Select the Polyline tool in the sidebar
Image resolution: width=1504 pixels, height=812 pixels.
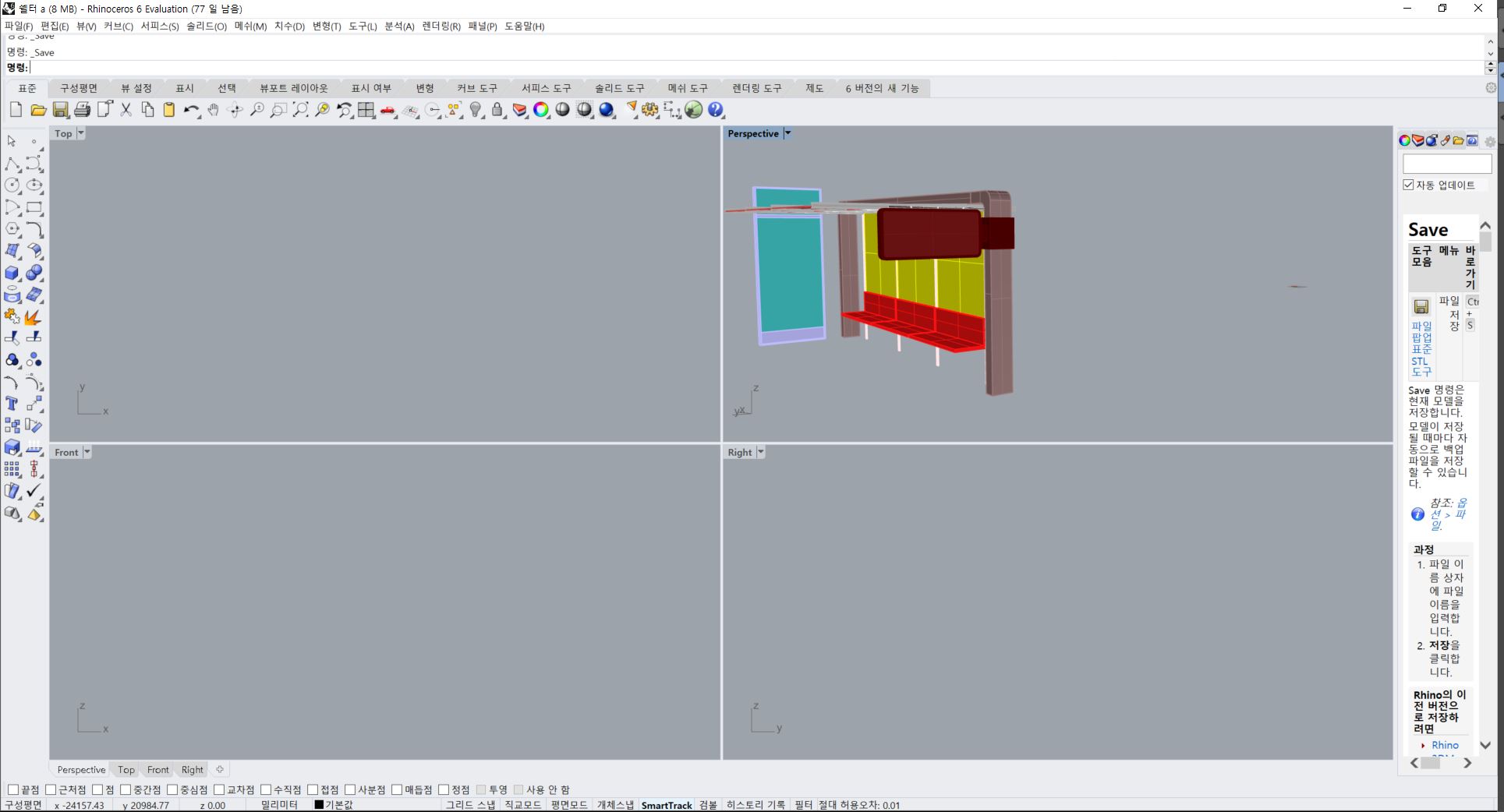click(12, 164)
